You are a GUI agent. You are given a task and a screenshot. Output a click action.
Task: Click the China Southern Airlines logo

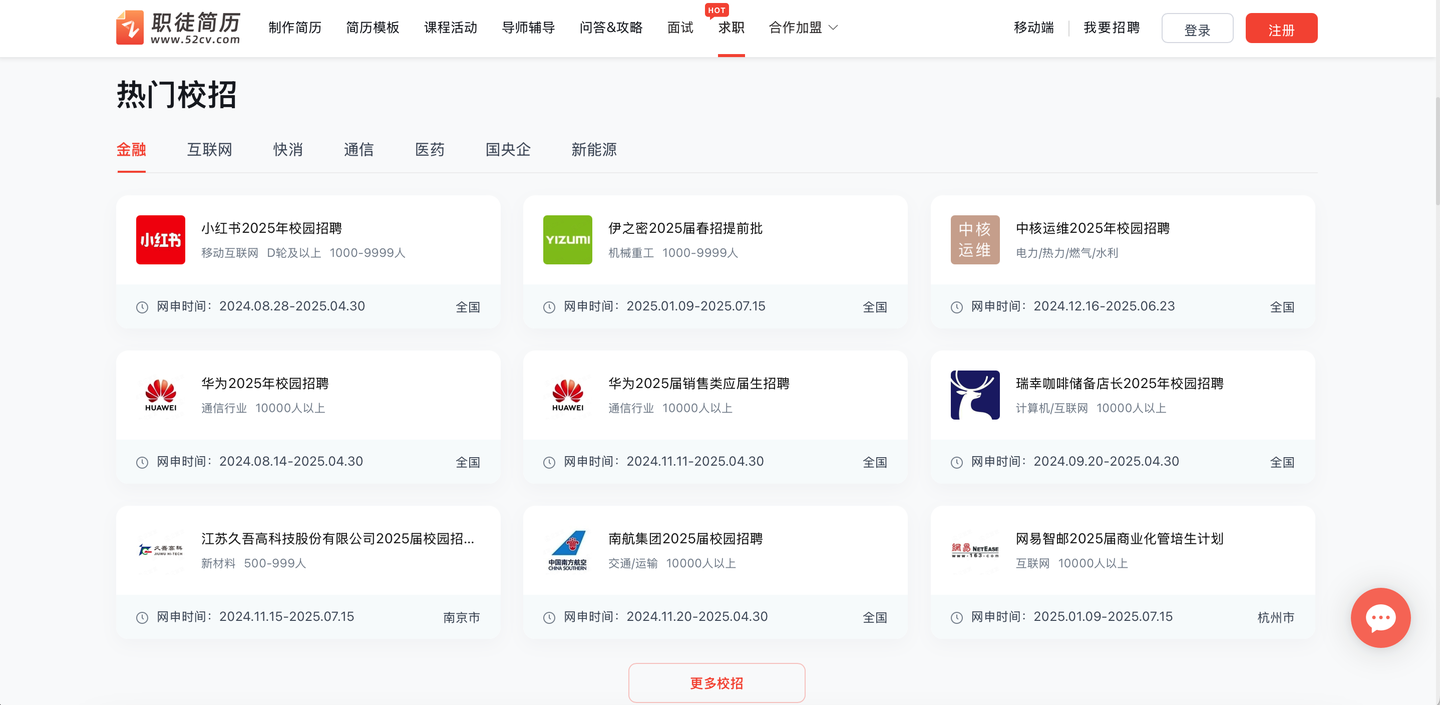point(568,550)
